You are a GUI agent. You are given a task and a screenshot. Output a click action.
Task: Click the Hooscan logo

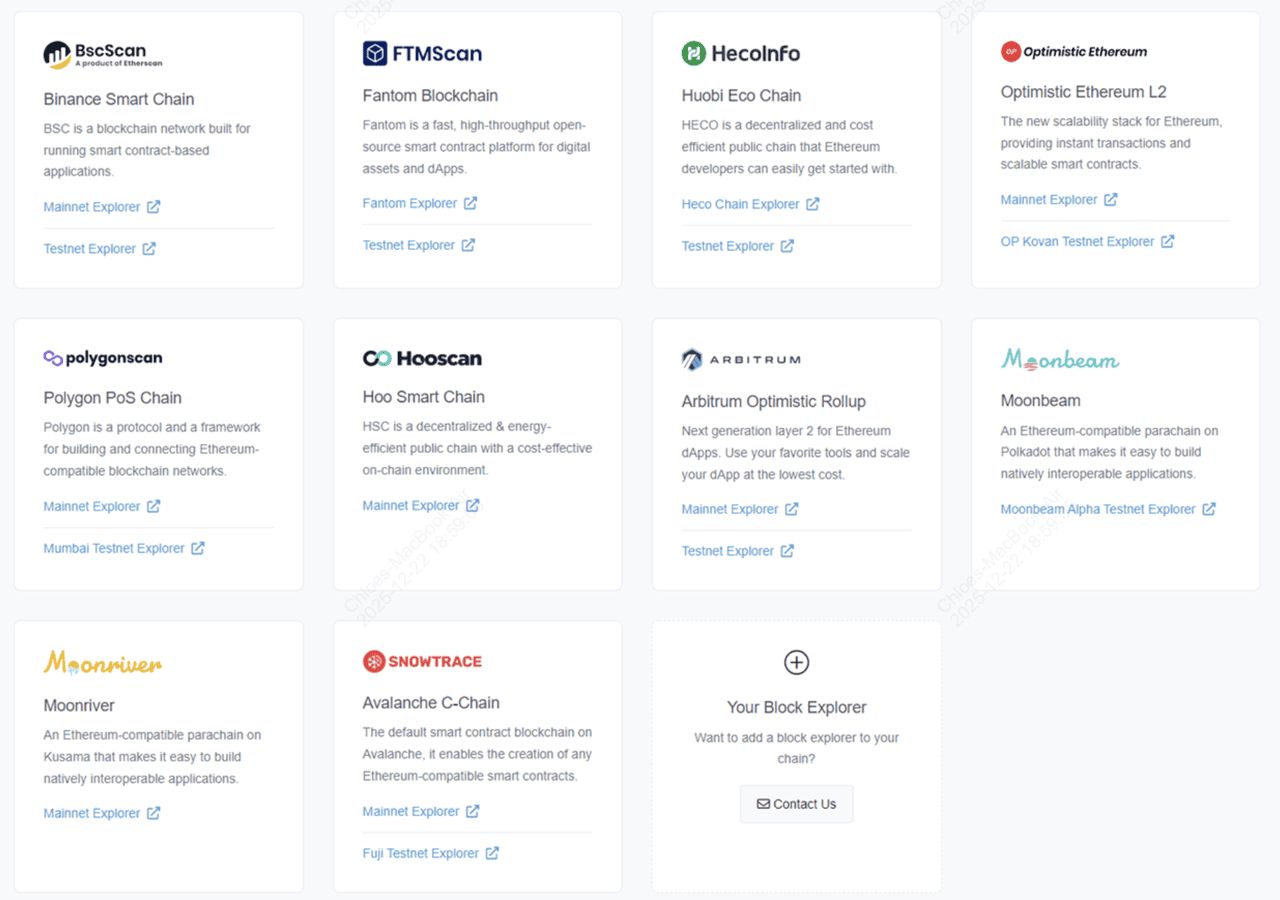point(421,358)
